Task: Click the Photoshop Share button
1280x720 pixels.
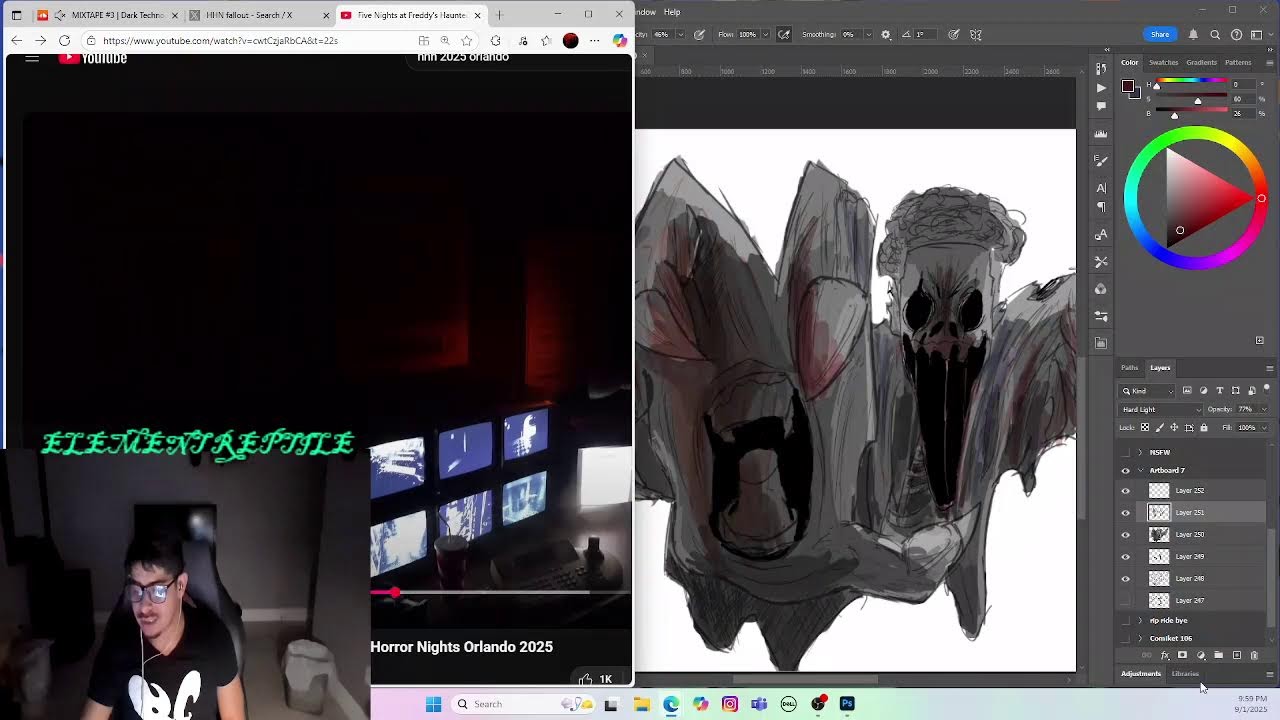Action: [x=1160, y=34]
